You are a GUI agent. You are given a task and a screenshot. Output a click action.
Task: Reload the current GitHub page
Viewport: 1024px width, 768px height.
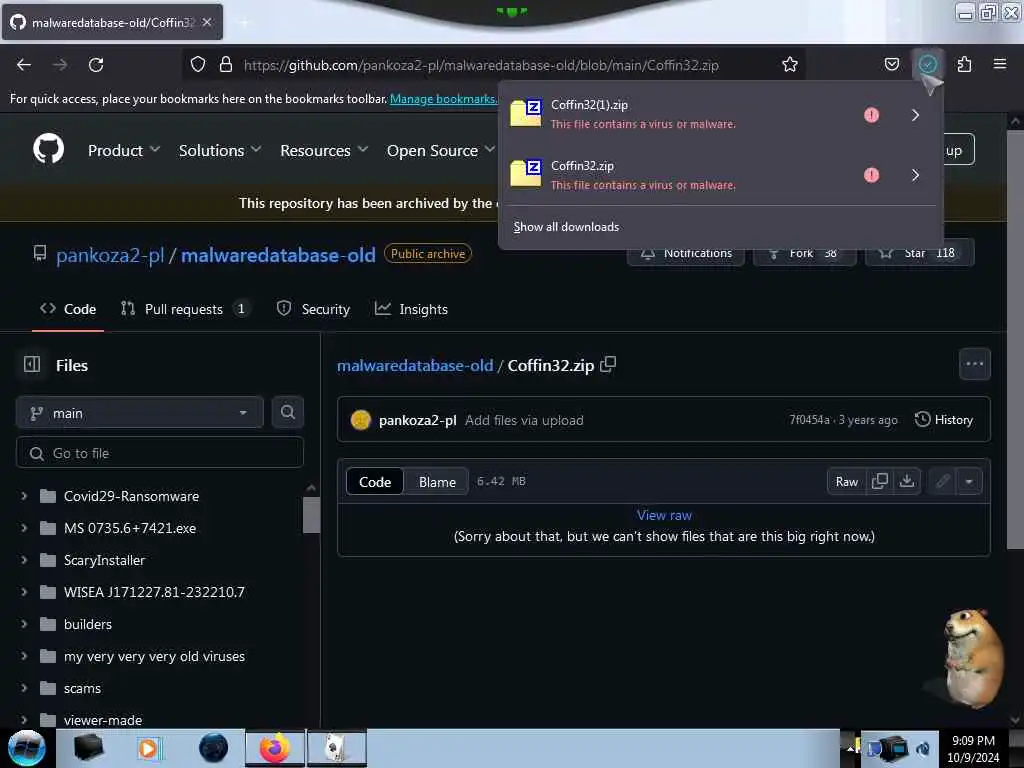tap(96, 65)
